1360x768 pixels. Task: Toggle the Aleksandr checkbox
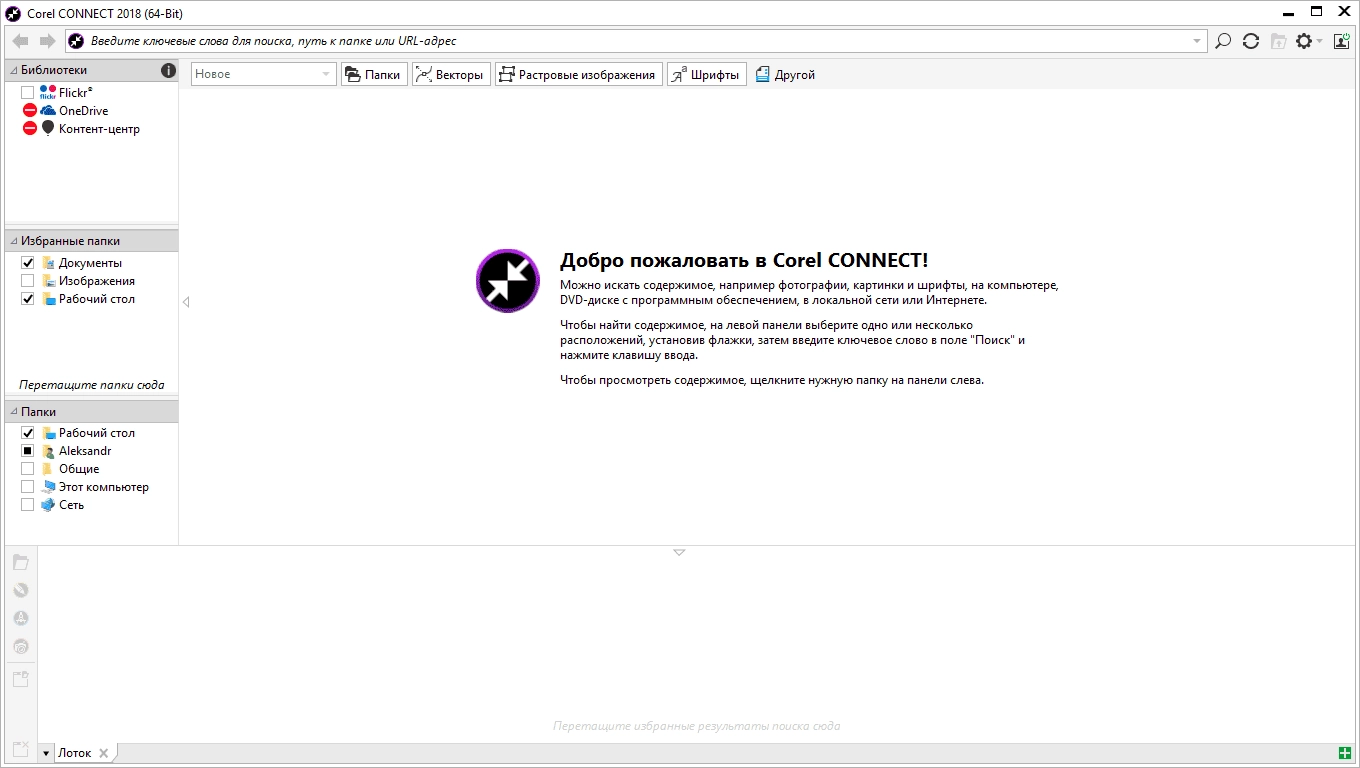pyautogui.click(x=27, y=450)
